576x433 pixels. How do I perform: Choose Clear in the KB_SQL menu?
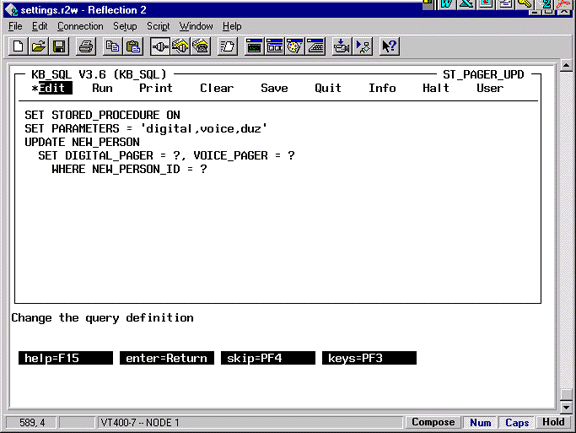[x=217, y=88]
